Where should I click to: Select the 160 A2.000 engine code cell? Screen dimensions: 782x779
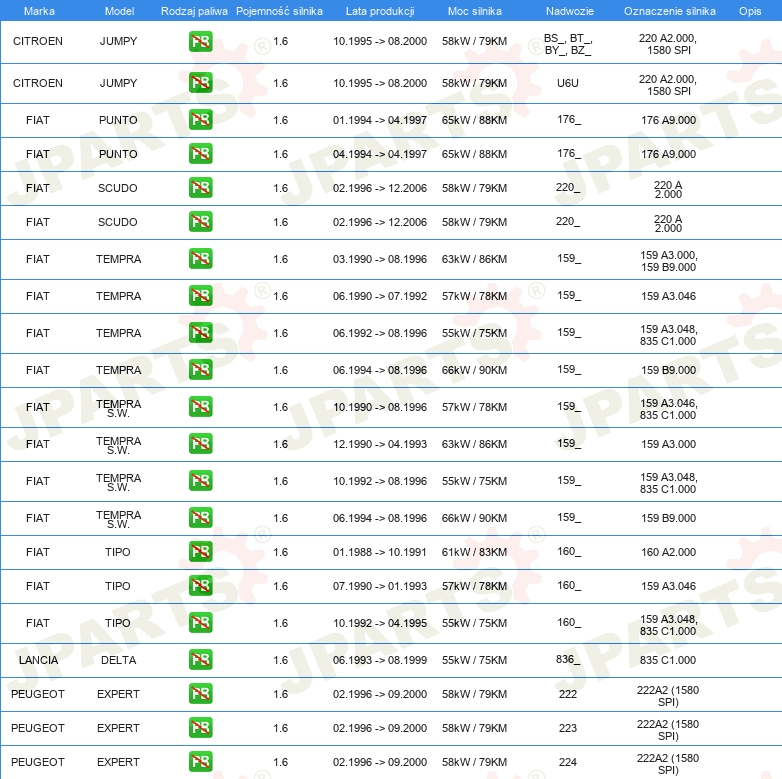tap(668, 552)
